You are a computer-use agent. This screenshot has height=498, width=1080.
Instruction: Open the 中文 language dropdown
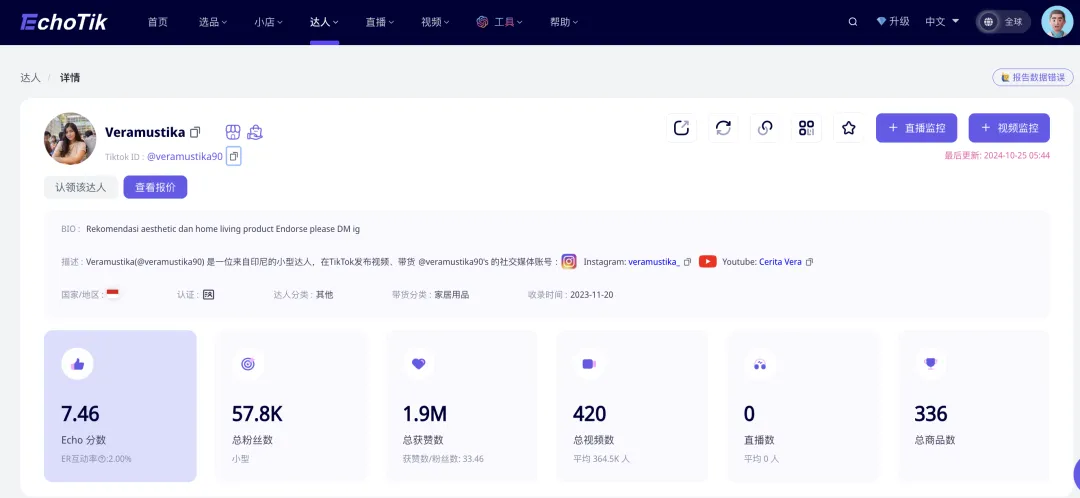[942, 22]
